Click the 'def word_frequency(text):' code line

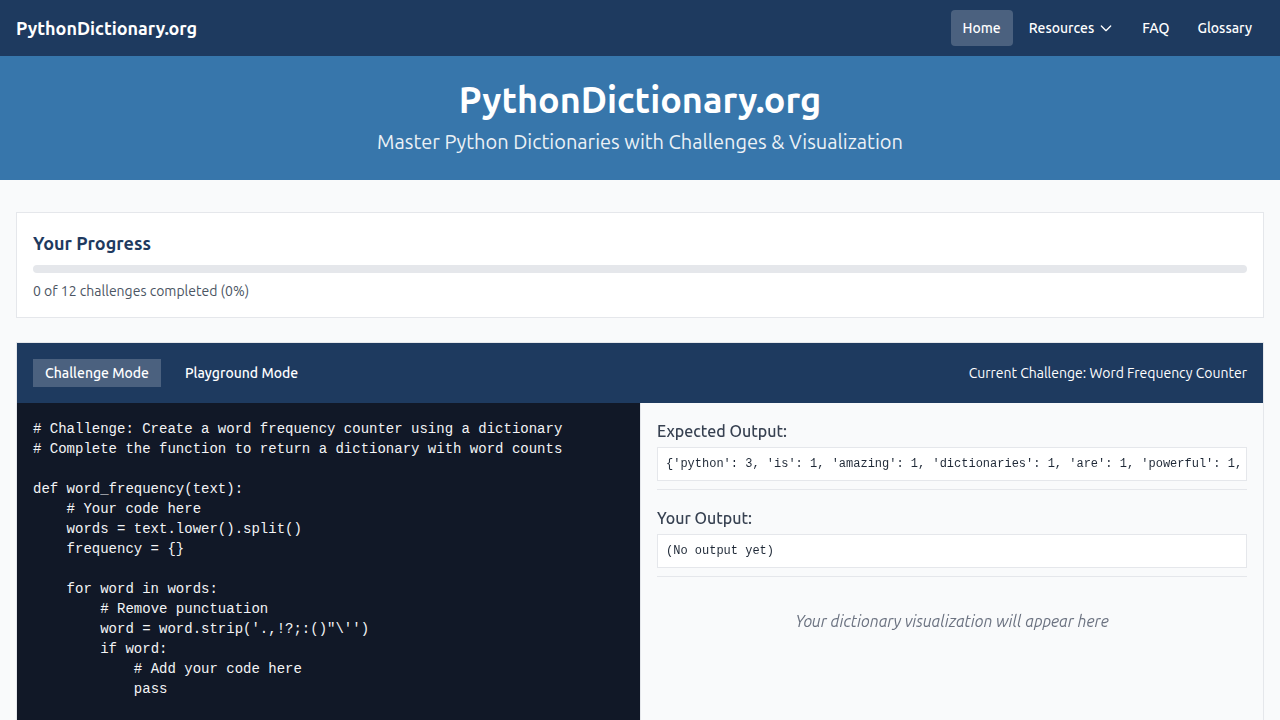click(138, 488)
